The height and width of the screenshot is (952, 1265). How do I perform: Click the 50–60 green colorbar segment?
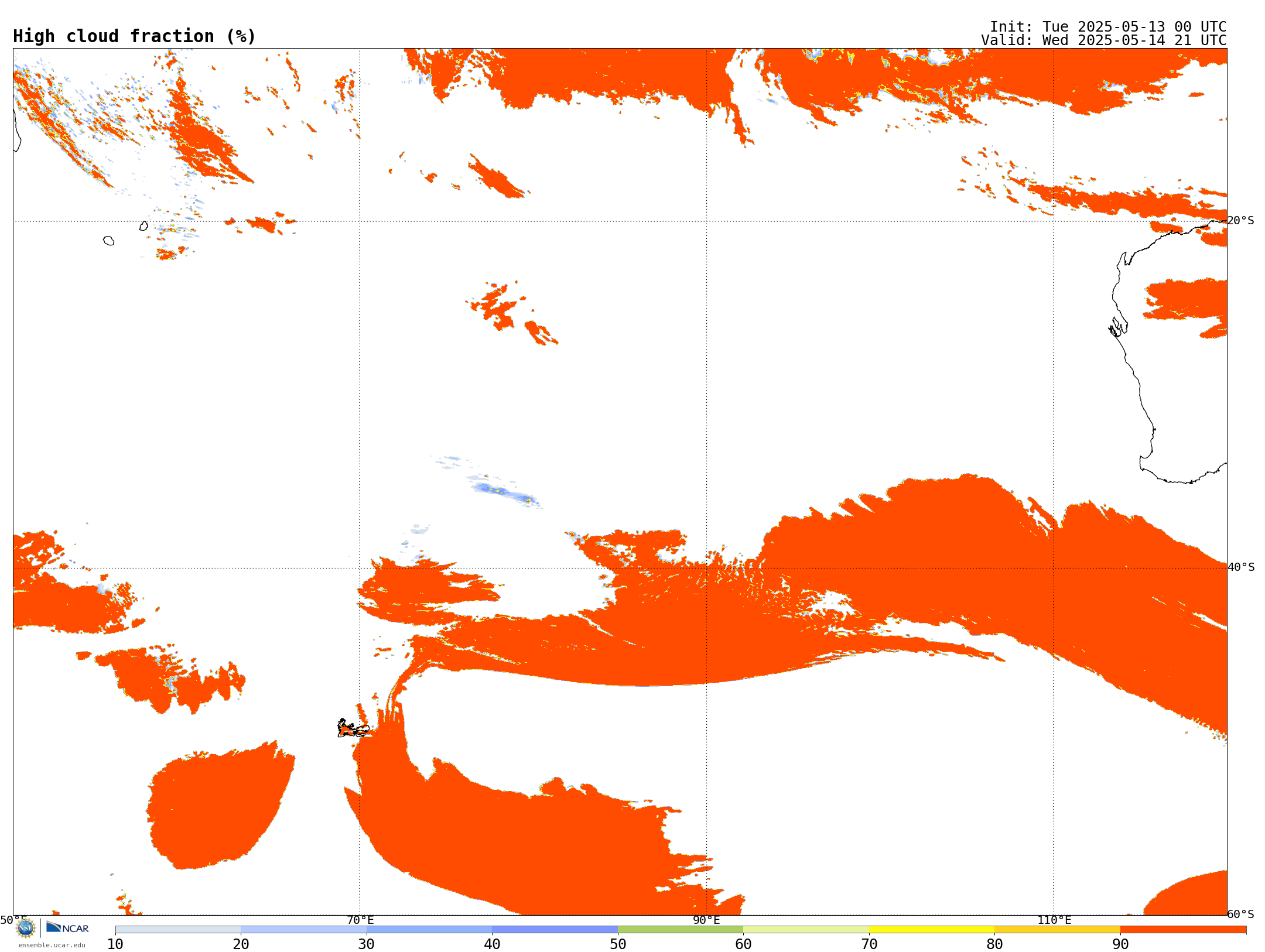tap(681, 930)
